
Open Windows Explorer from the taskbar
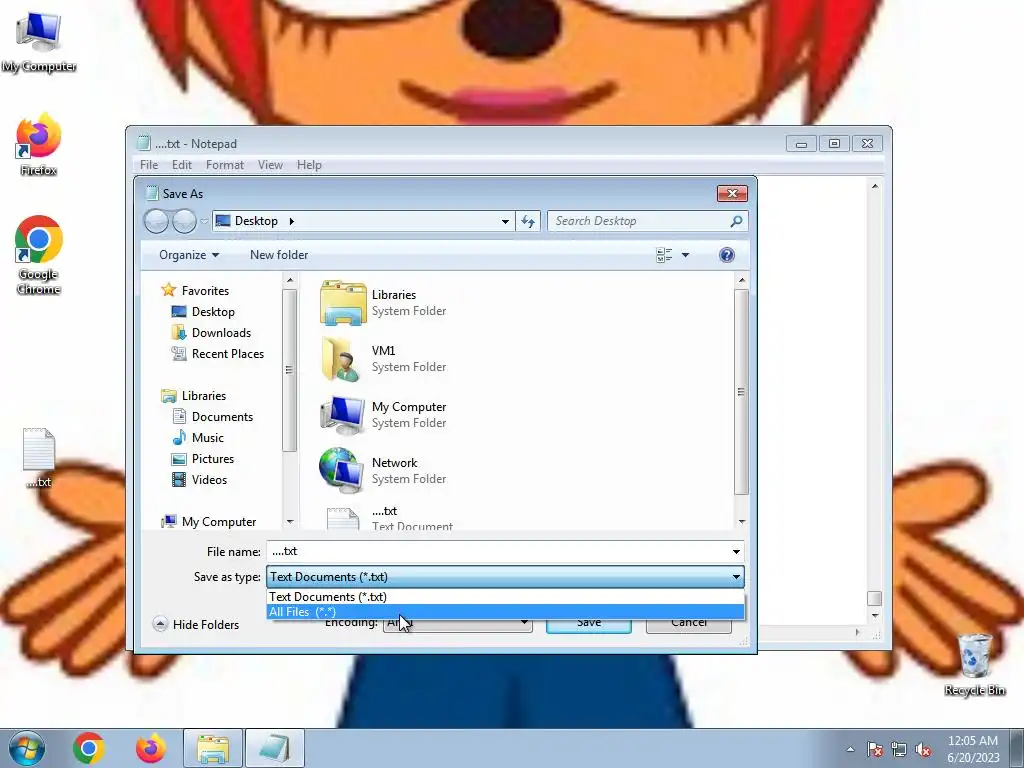pos(213,748)
